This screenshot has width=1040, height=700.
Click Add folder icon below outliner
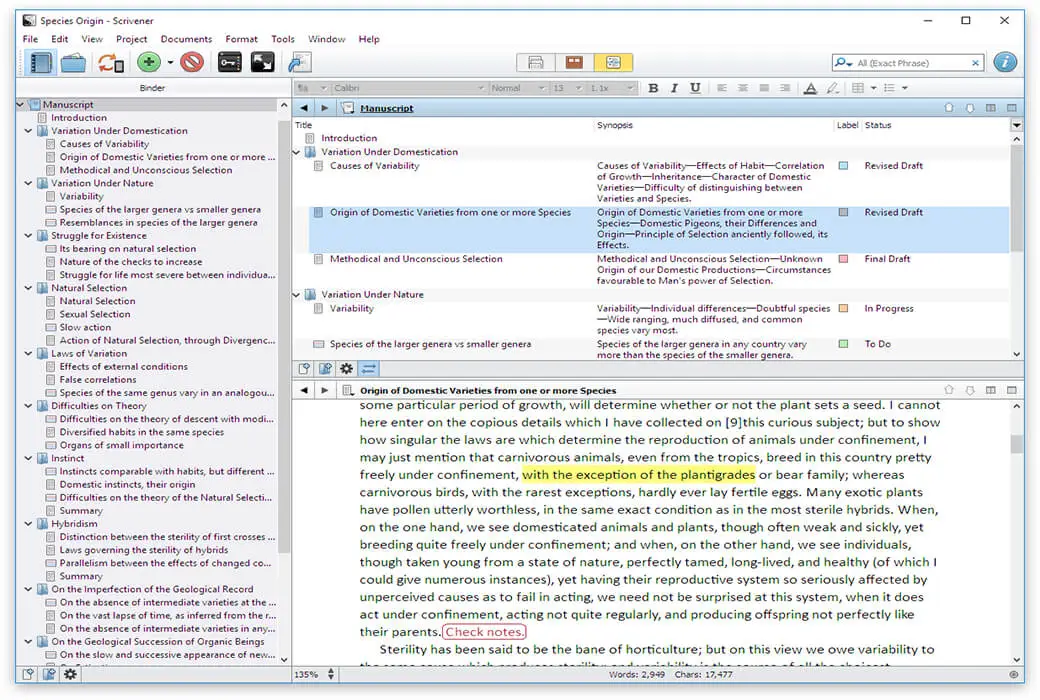[x=325, y=369]
